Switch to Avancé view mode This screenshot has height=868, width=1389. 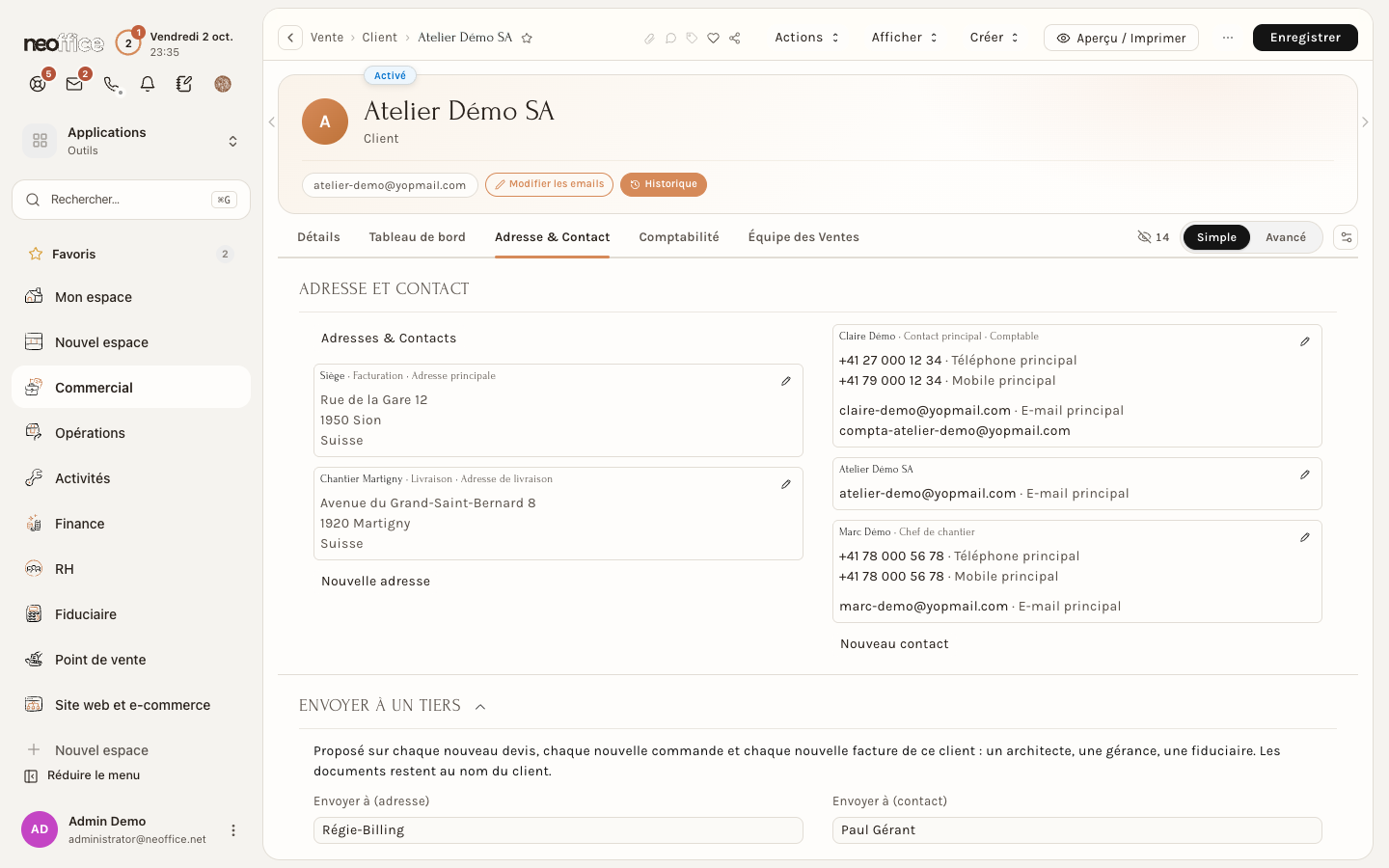(x=1286, y=237)
